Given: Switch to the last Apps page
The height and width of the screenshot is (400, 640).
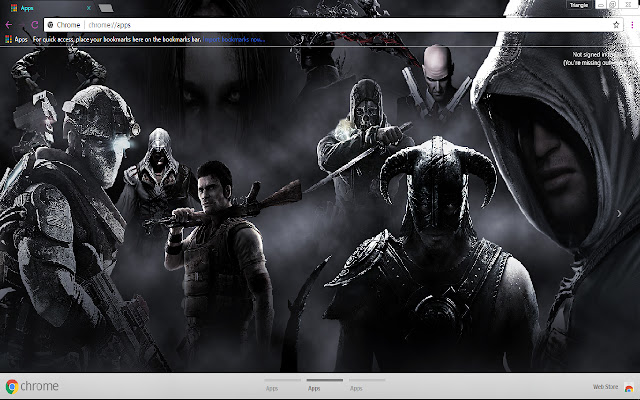Looking at the screenshot, I should (367, 384).
